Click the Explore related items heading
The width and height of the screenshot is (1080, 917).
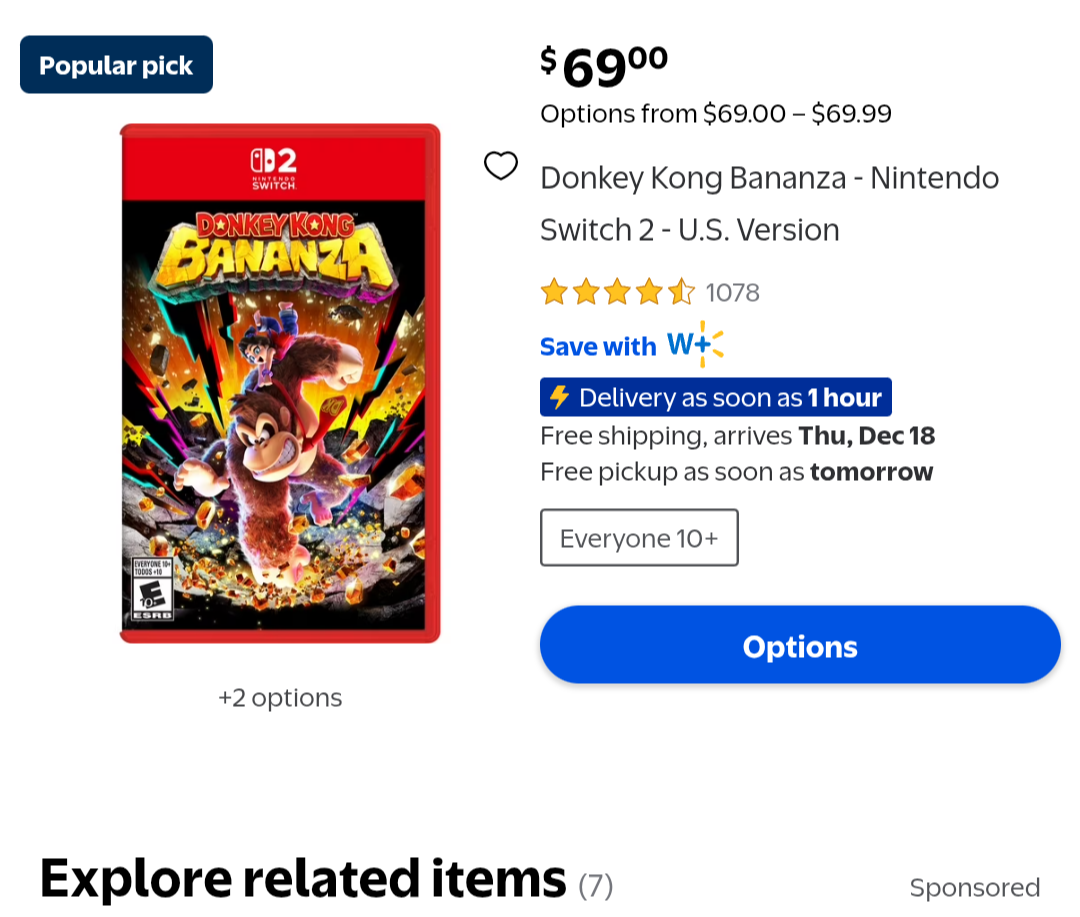[x=303, y=878]
